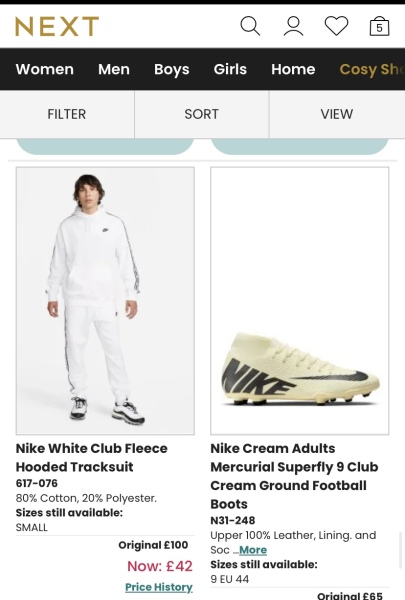Open the favourites heart icon
Viewport: 405px width, 600px height.
[336, 26]
